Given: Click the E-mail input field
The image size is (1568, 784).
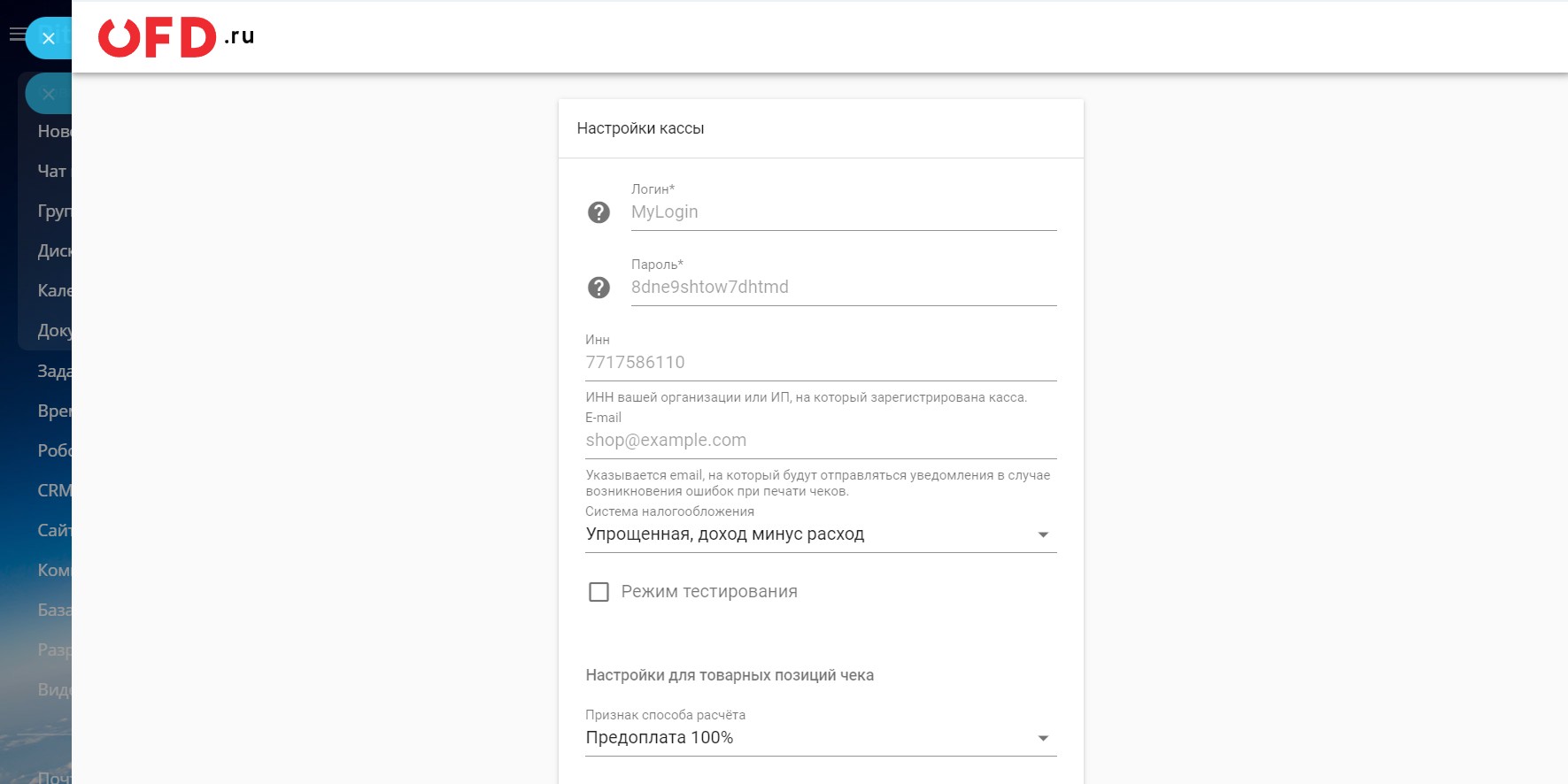Looking at the screenshot, I should (820, 441).
